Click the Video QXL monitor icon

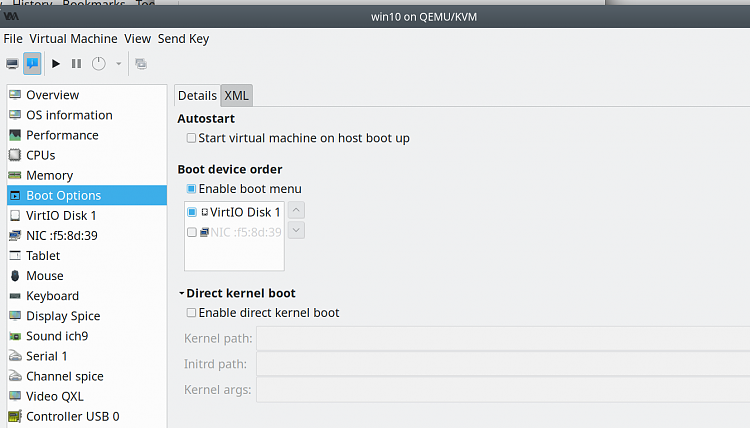point(15,396)
